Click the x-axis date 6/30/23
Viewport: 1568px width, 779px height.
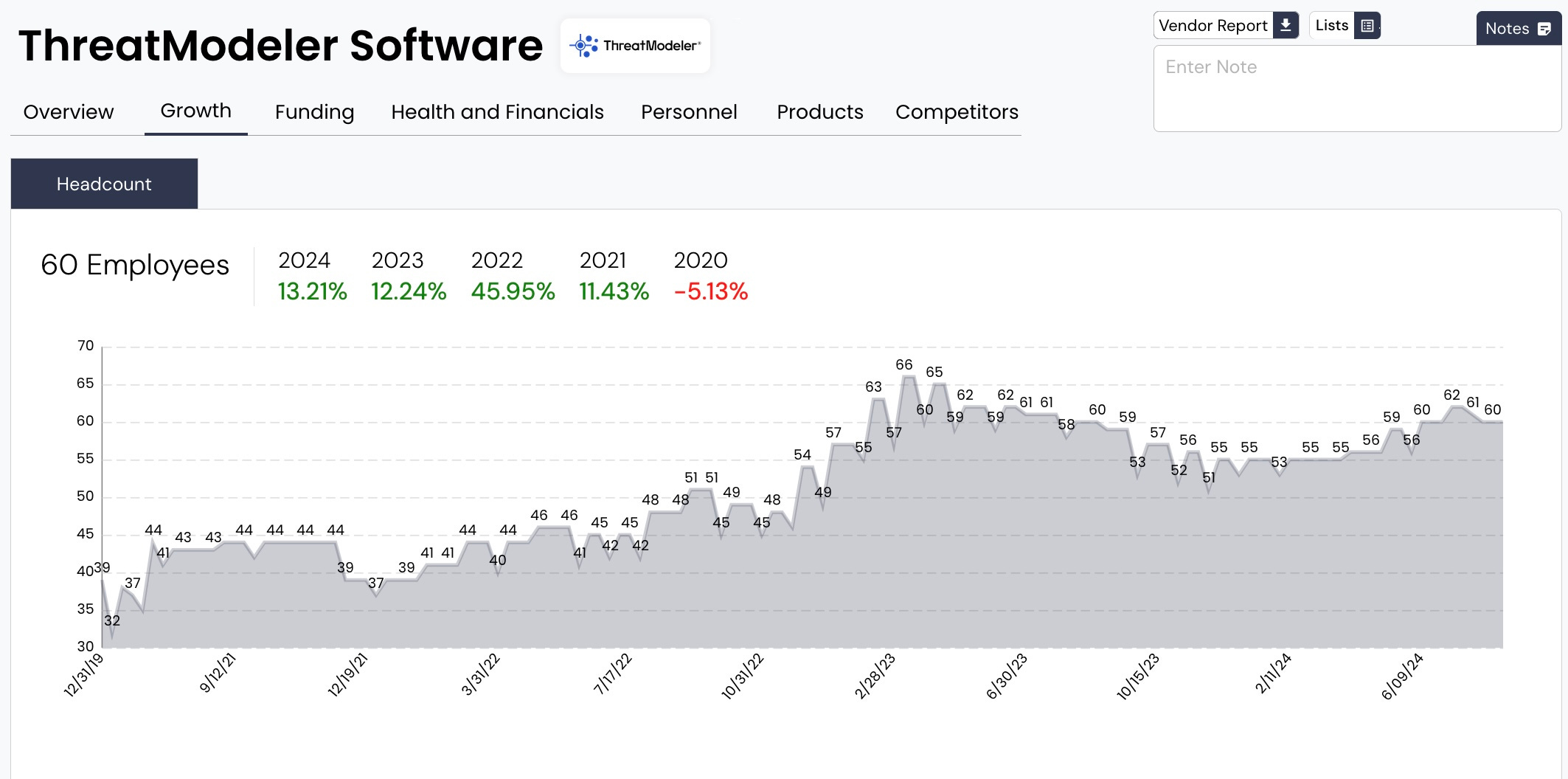tap(1006, 676)
